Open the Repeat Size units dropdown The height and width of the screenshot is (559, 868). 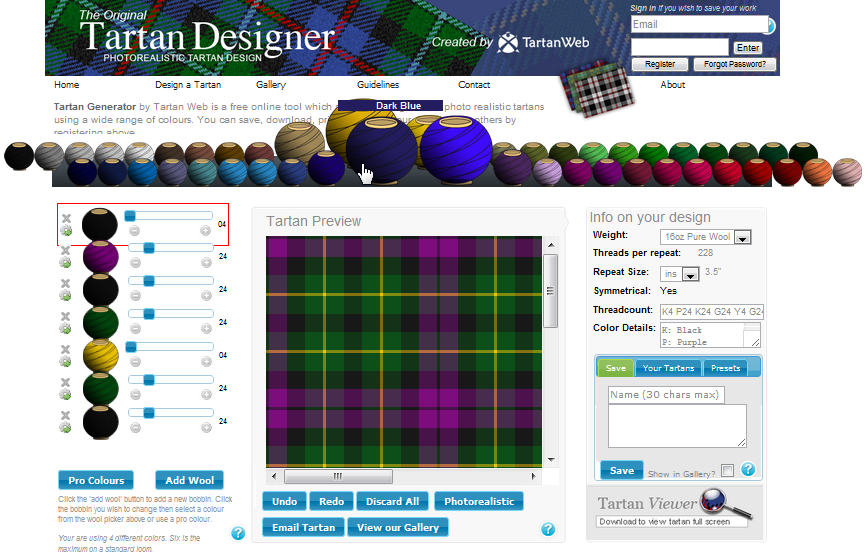pyautogui.click(x=690, y=275)
